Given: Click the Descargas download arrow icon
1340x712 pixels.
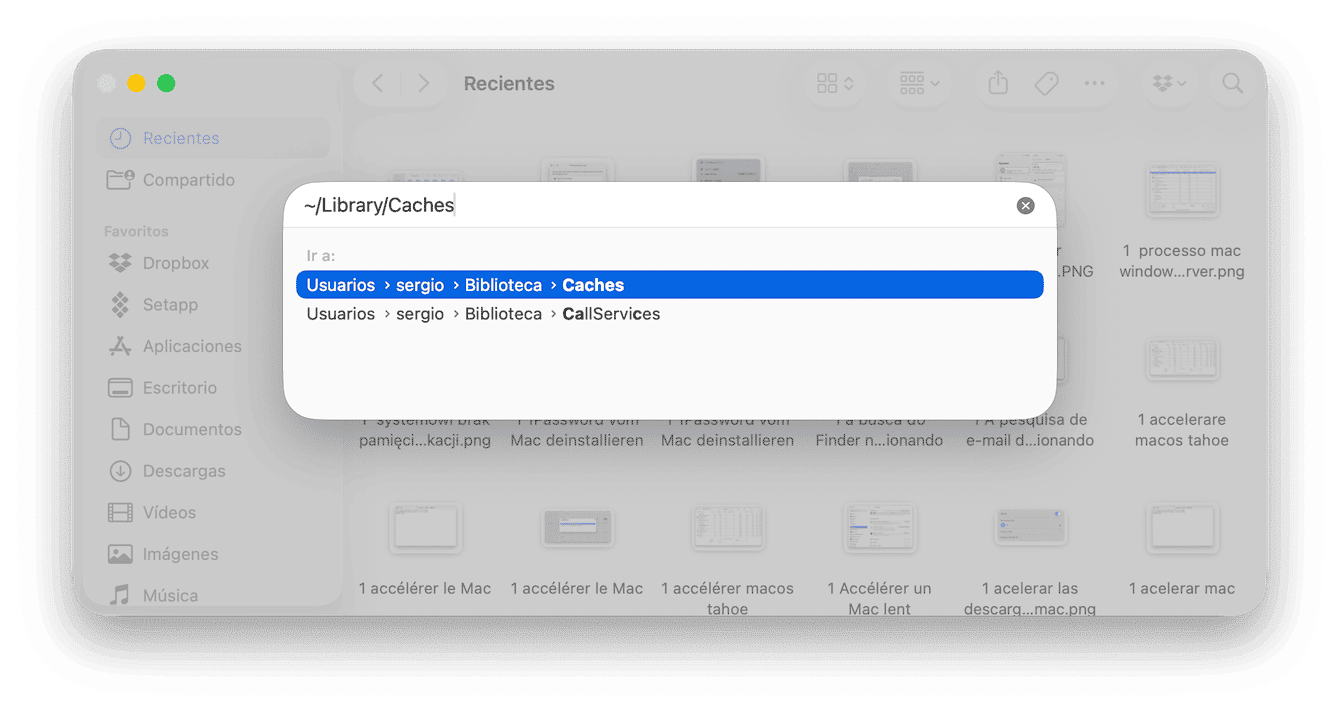Looking at the screenshot, I should click(120, 471).
